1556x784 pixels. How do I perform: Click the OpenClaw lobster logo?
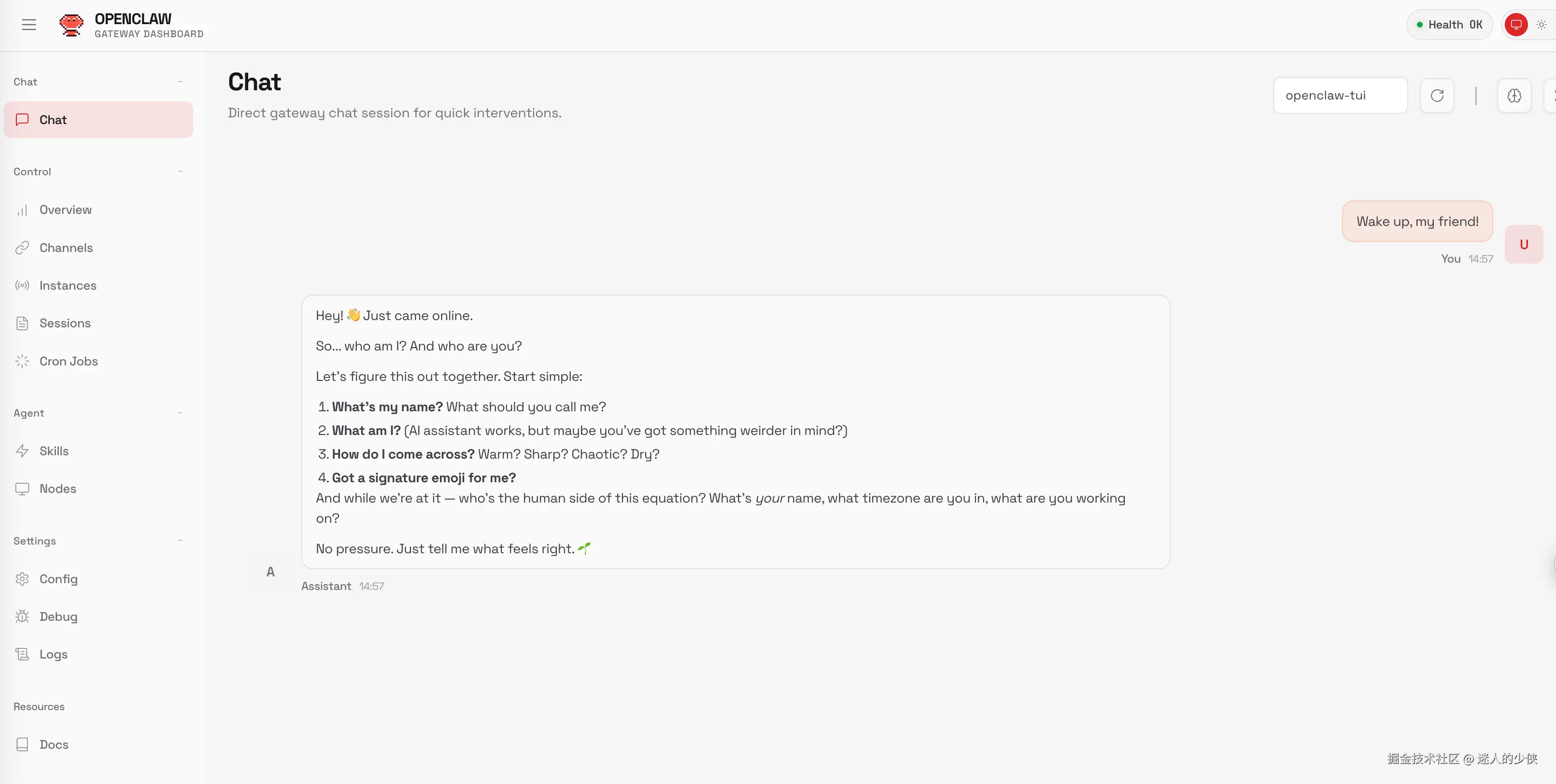click(71, 25)
